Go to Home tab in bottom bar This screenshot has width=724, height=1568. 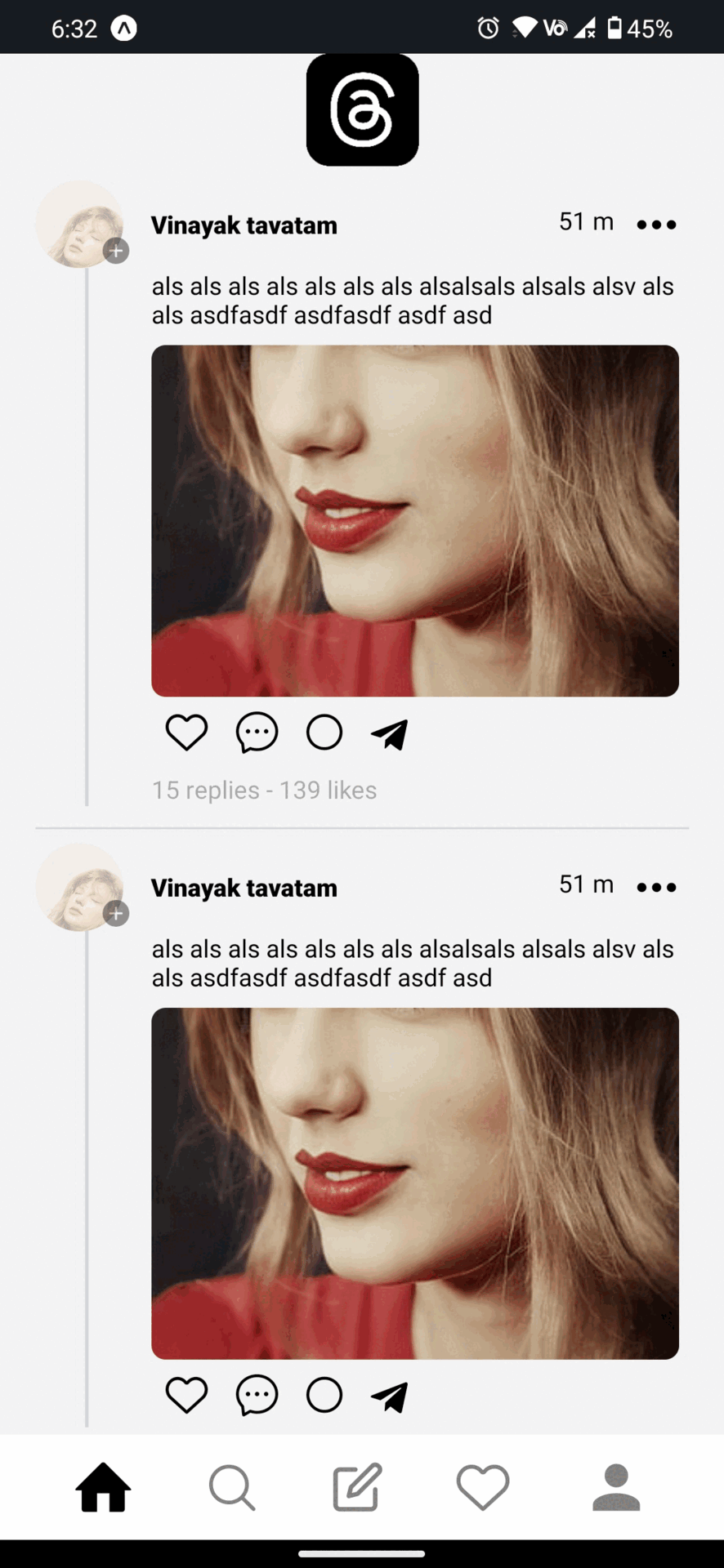point(104,1487)
